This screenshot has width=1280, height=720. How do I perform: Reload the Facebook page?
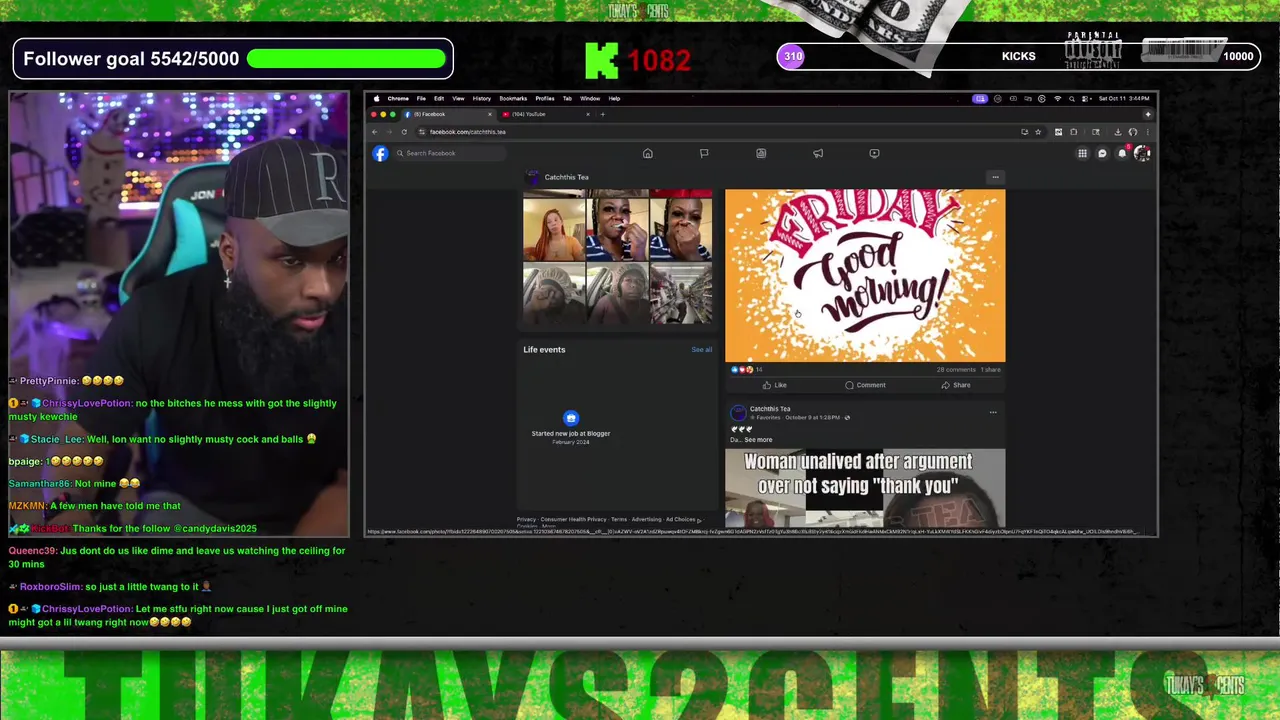pos(404,132)
